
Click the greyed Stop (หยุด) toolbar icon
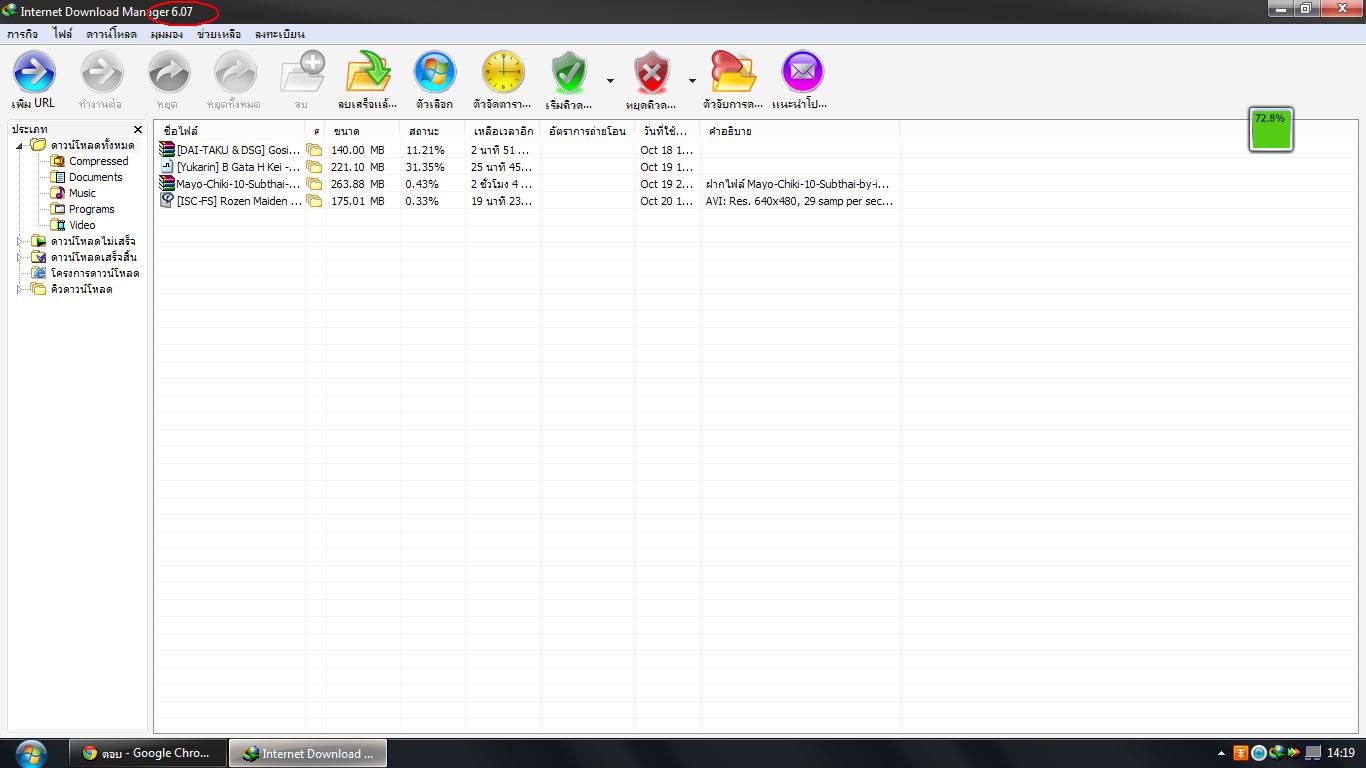pos(168,72)
